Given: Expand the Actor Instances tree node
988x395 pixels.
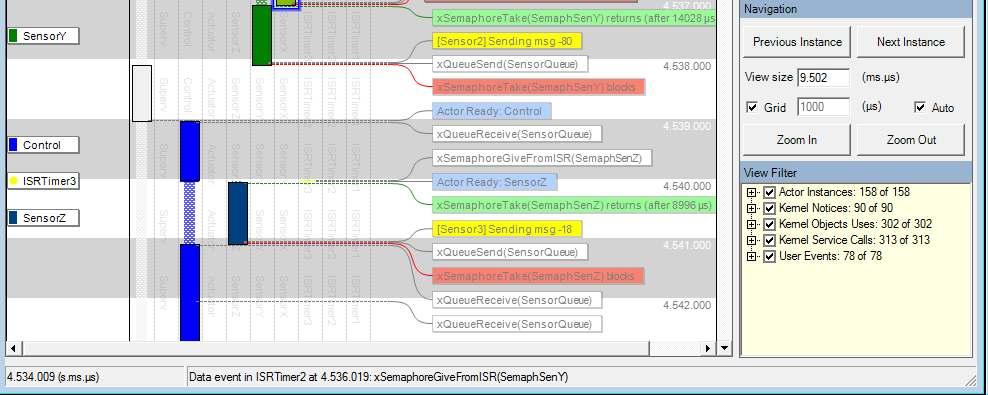Looking at the screenshot, I should 751,192.
